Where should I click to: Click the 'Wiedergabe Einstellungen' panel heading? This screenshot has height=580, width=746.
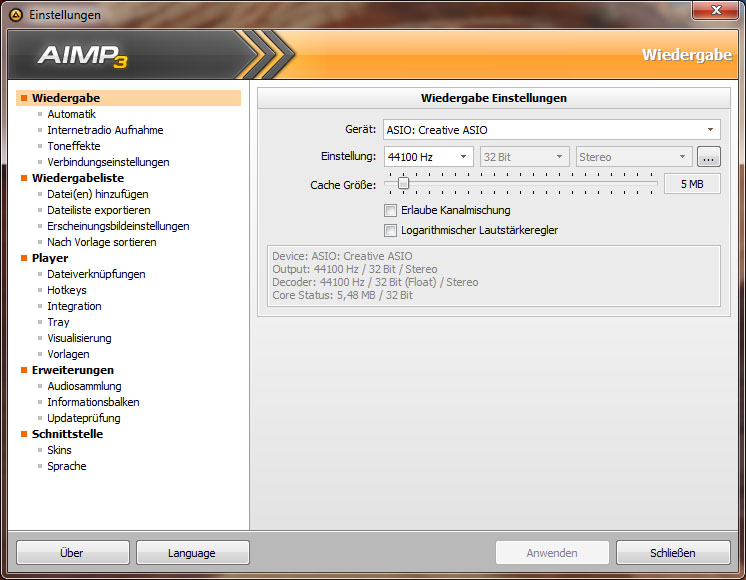pos(493,98)
